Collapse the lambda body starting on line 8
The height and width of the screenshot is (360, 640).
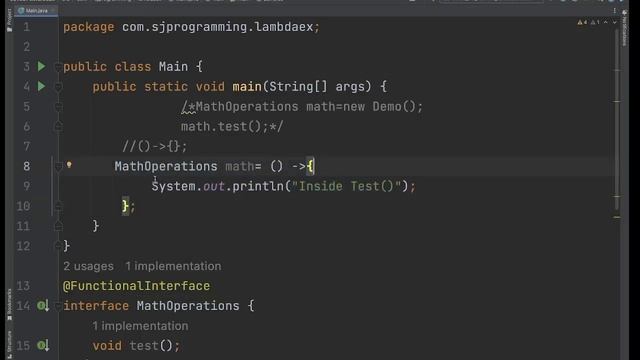point(58,167)
